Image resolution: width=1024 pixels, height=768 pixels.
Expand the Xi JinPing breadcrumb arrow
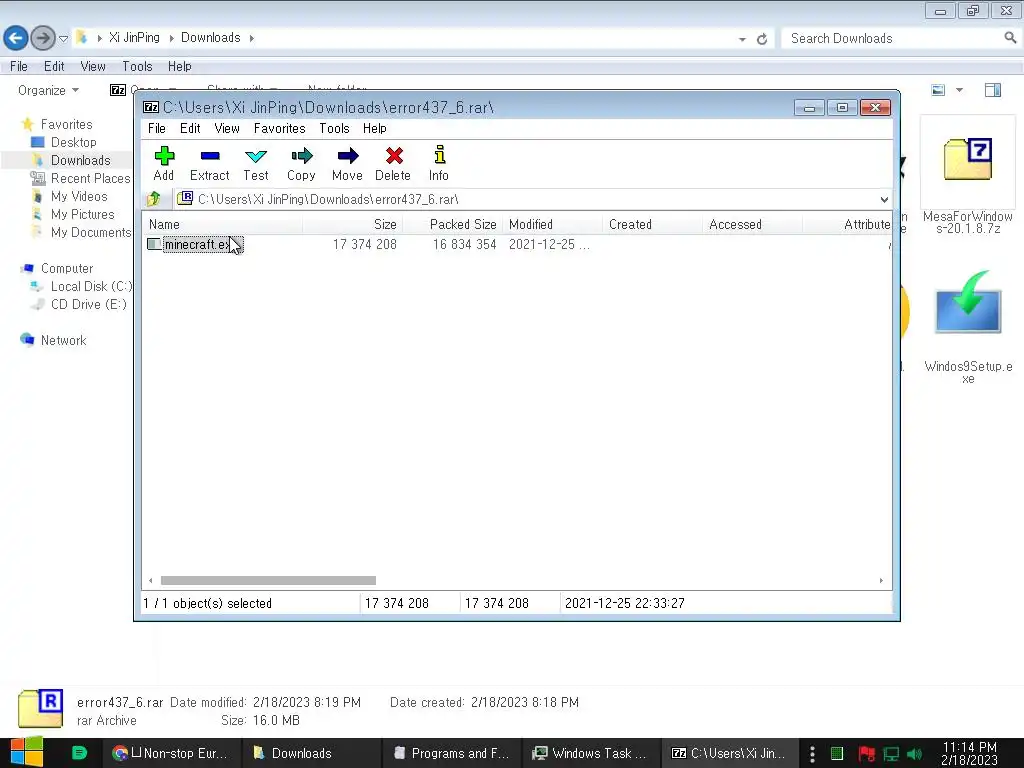[171, 38]
